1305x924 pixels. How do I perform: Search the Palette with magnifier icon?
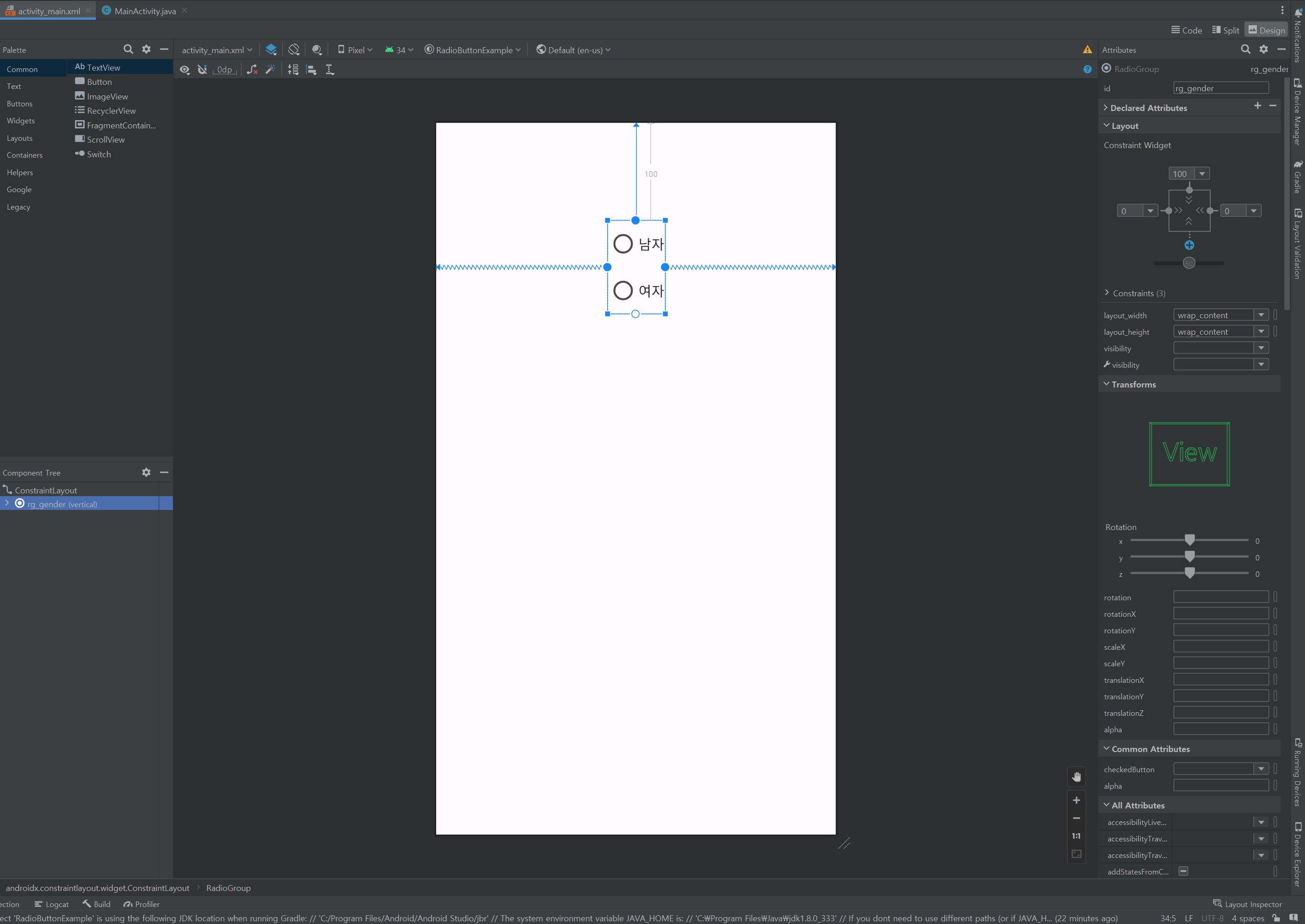tap(128, 50)
